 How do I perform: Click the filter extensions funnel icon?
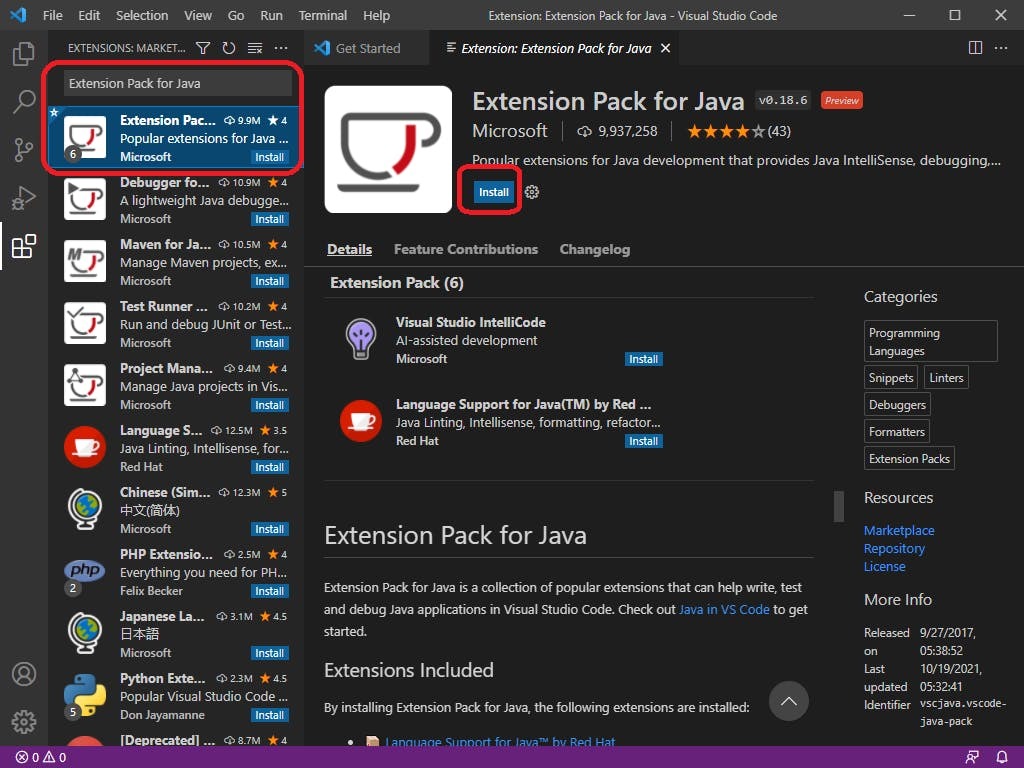(203, 48)
